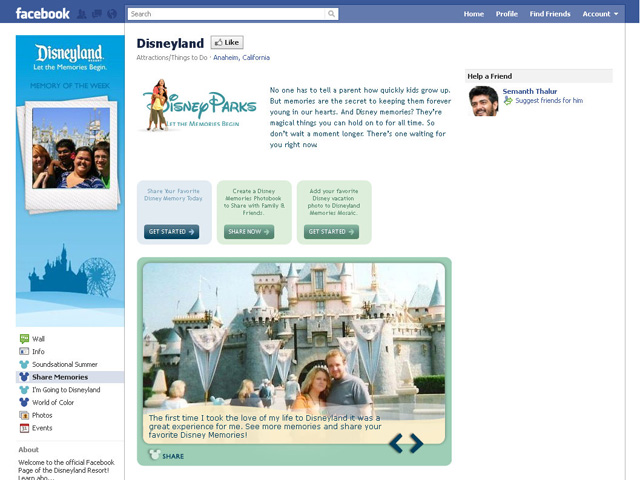Click the Photos icon in sidebar
Screen dimensions: 640x480
(24, 415)
